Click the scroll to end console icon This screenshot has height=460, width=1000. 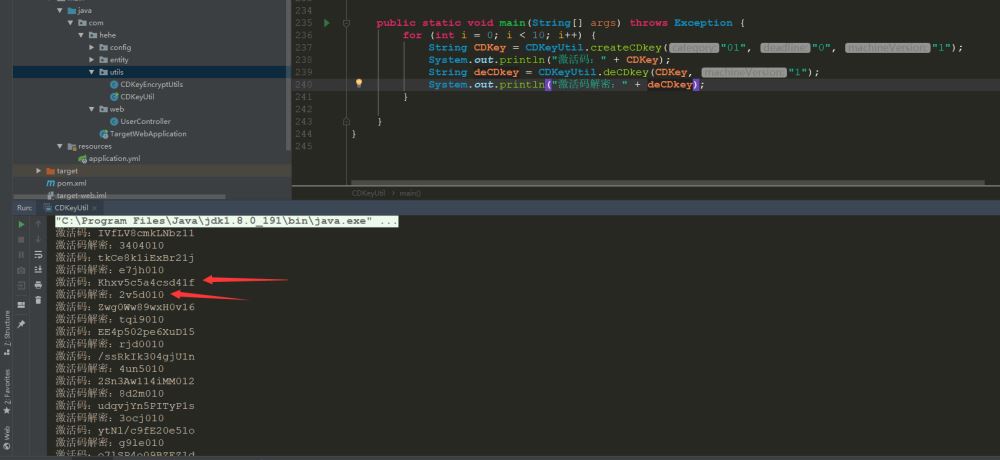click(38, 270)
